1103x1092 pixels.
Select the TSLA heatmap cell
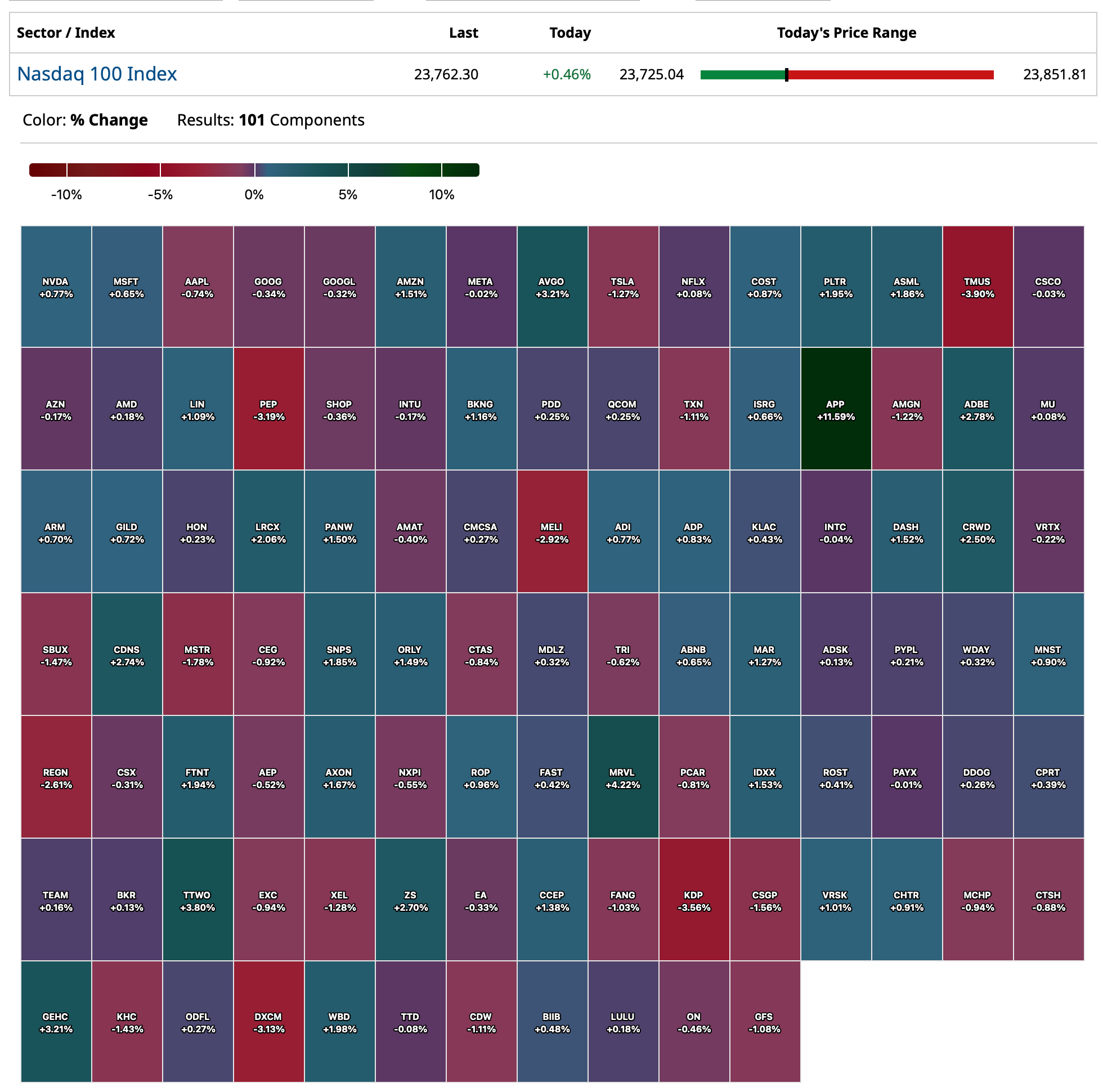[x=623, y=287]
